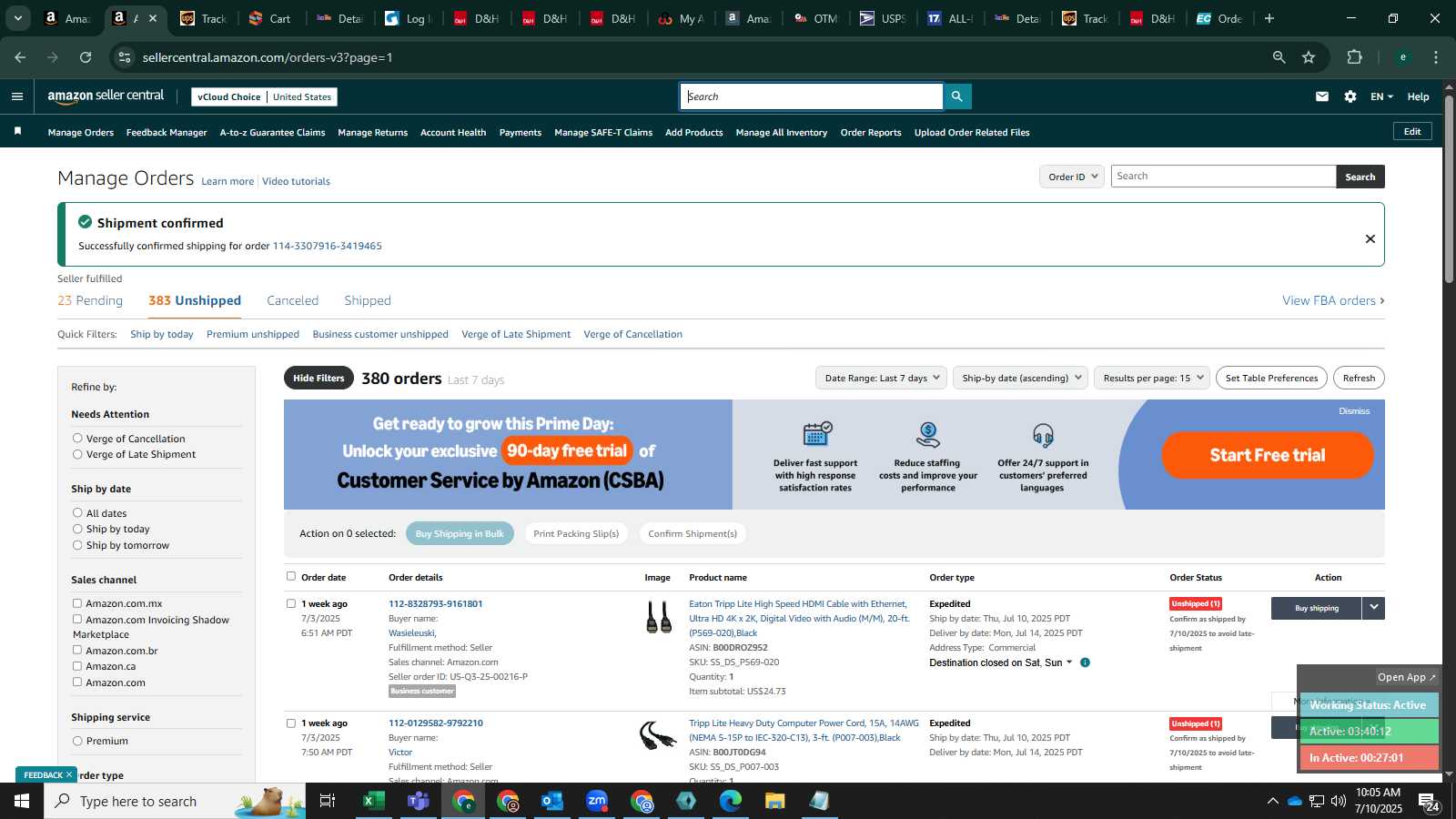Image resolution: width=1456 pixels, height=819 pixels.
Task: Open the View FBA orders link
Action: click(1333, 300)
